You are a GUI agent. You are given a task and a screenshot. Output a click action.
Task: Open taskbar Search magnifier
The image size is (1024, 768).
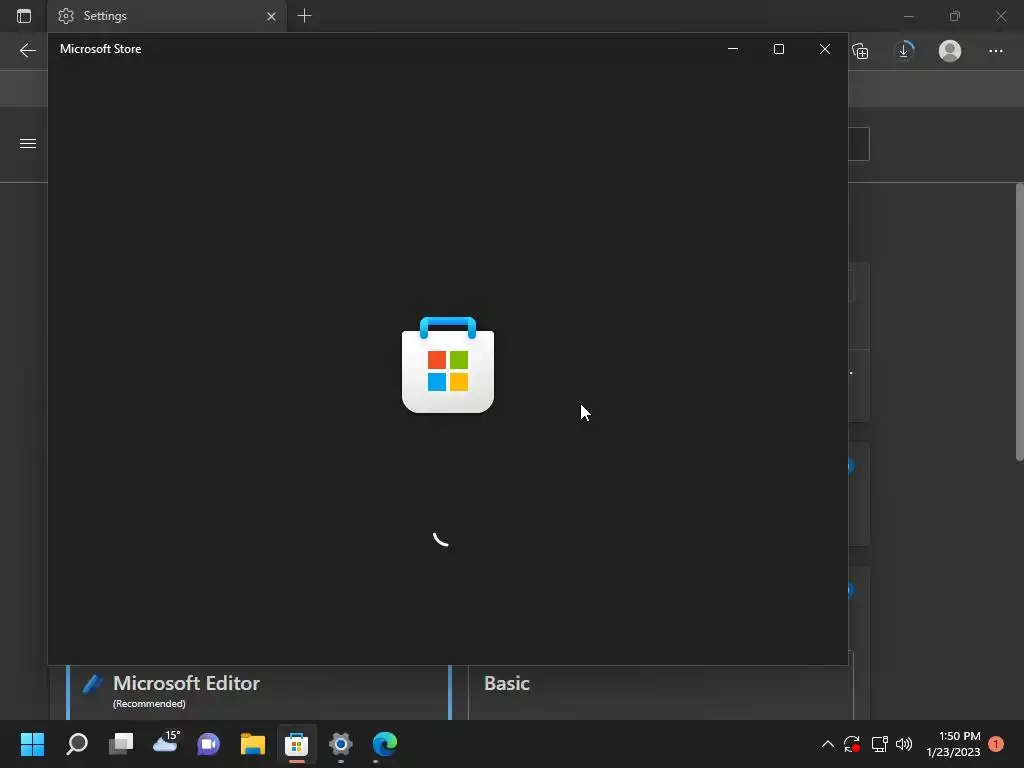pyautogui.click(x=77, y=744)
